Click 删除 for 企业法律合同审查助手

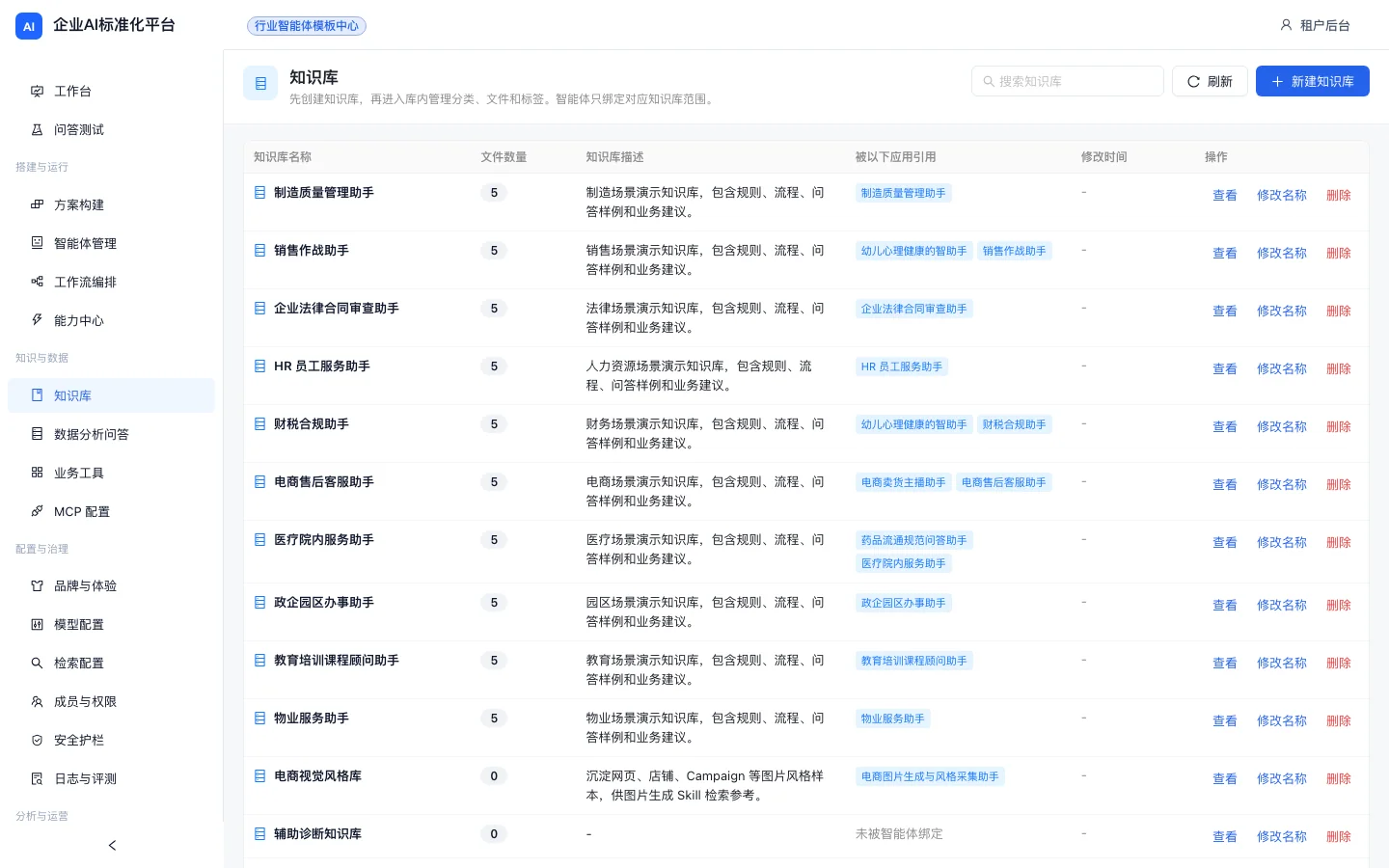1339,311
